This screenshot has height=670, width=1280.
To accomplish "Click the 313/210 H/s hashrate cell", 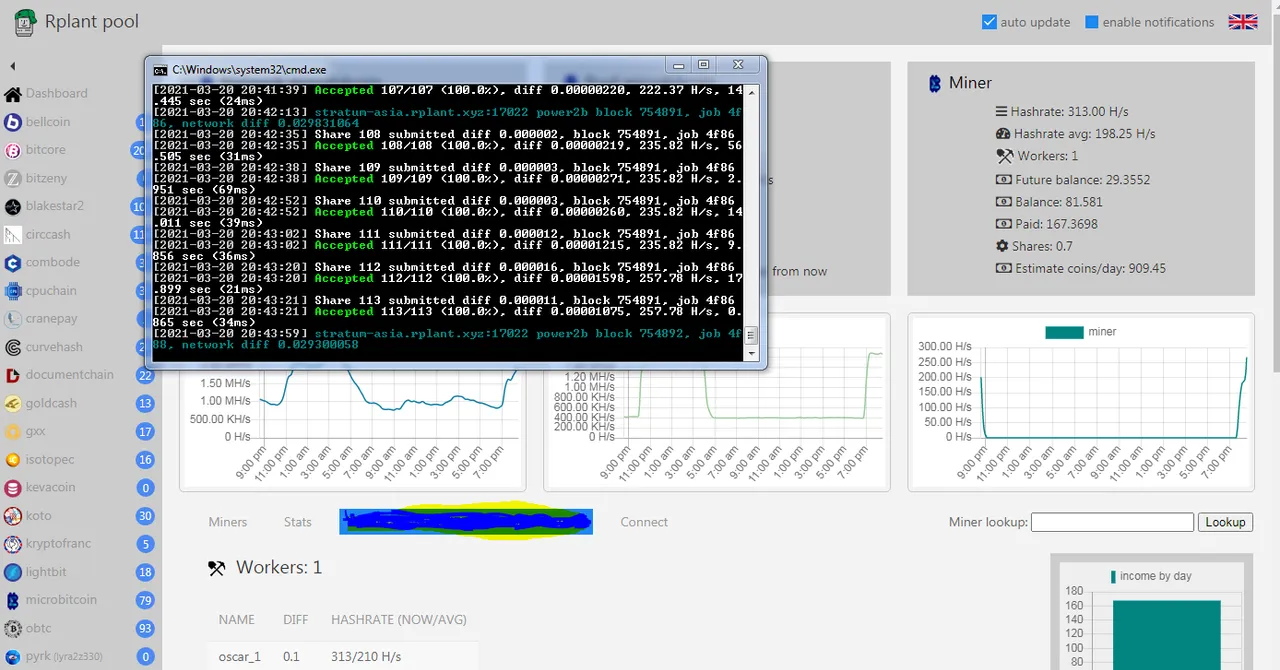I will [366, 657].
